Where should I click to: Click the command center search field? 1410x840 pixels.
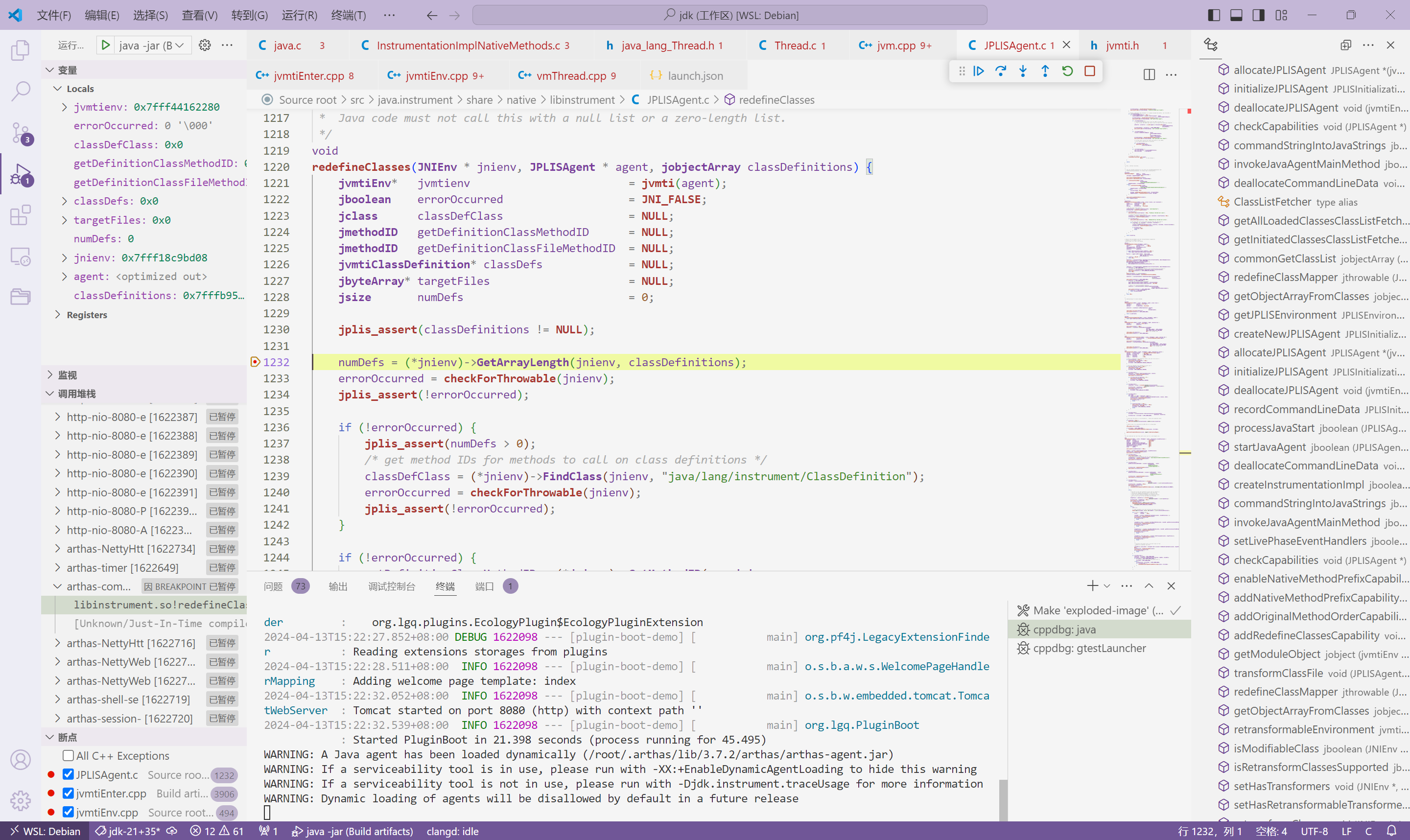[729, 15]
